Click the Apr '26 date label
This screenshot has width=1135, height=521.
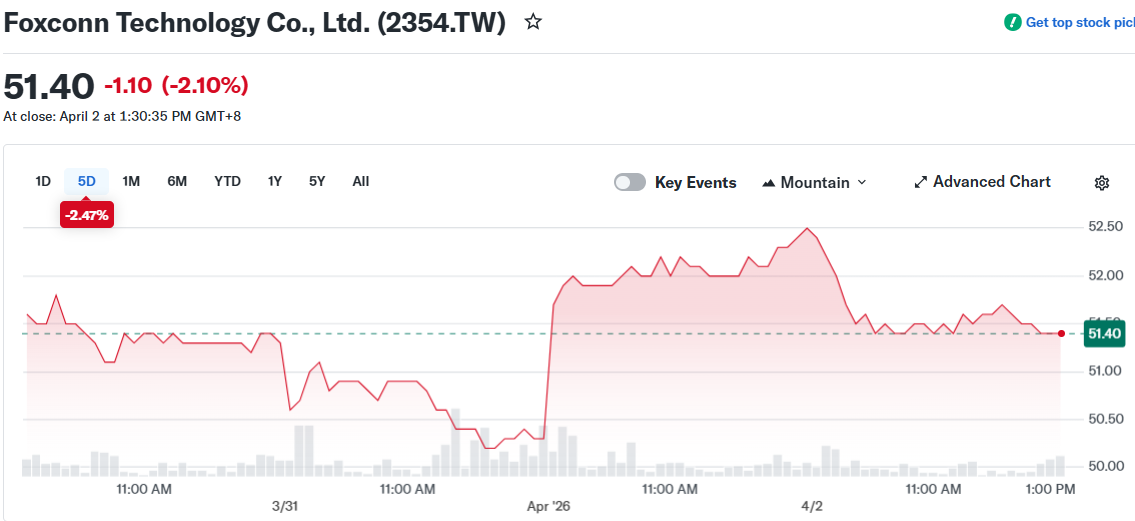click(x=549, y=506)
